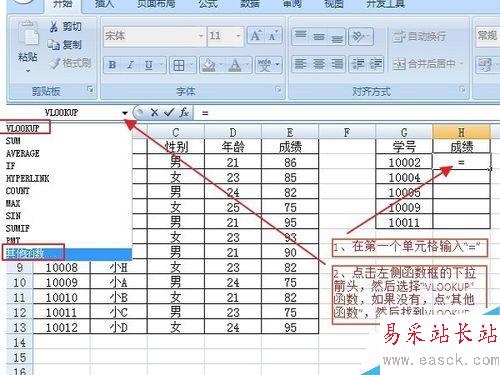This screenshot has height=375, width=500.
Task: Click the Paste (粘贴) clipboard icon
Action: (28, 33)
